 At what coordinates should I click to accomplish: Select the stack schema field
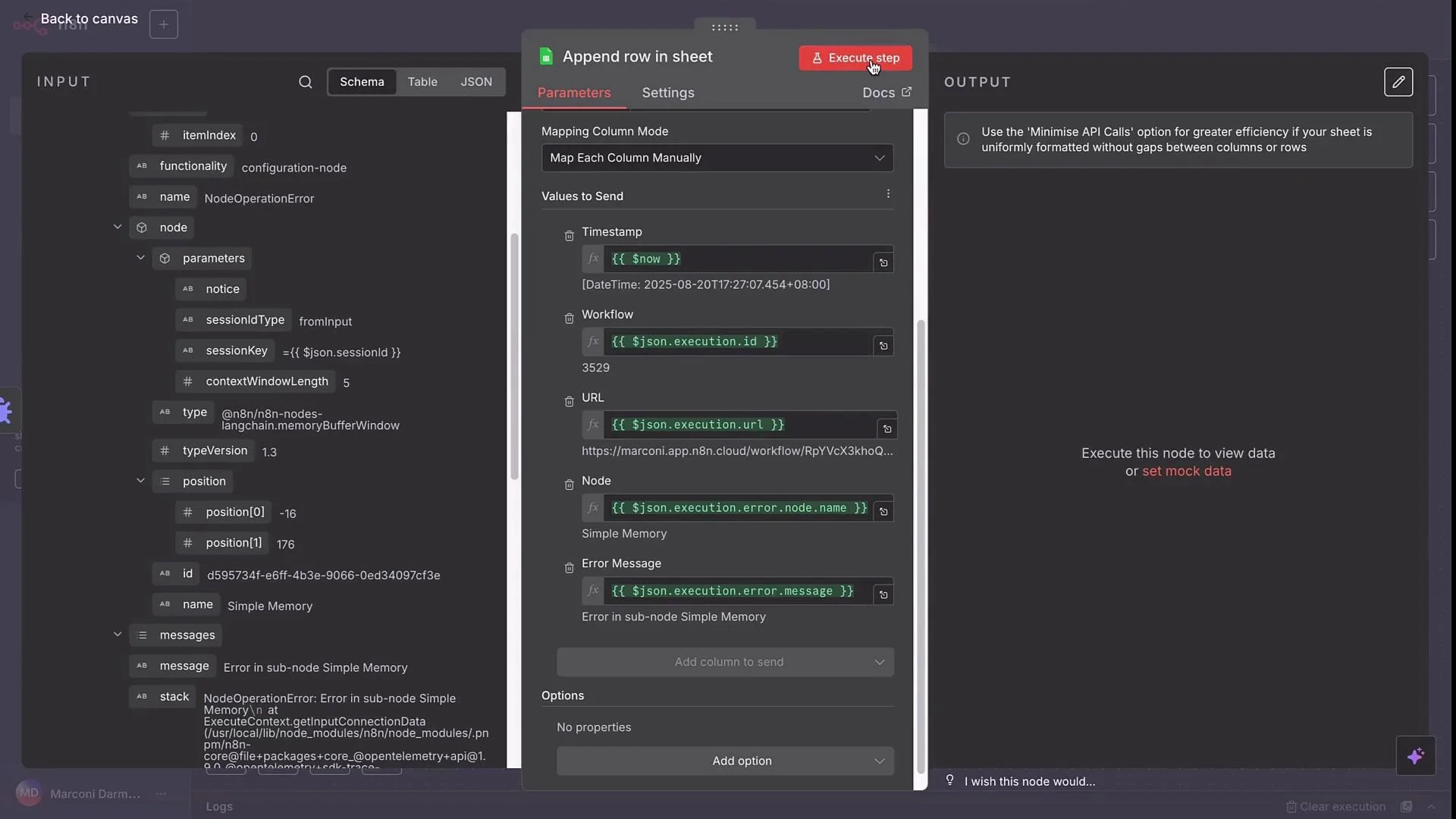[163, 696]
